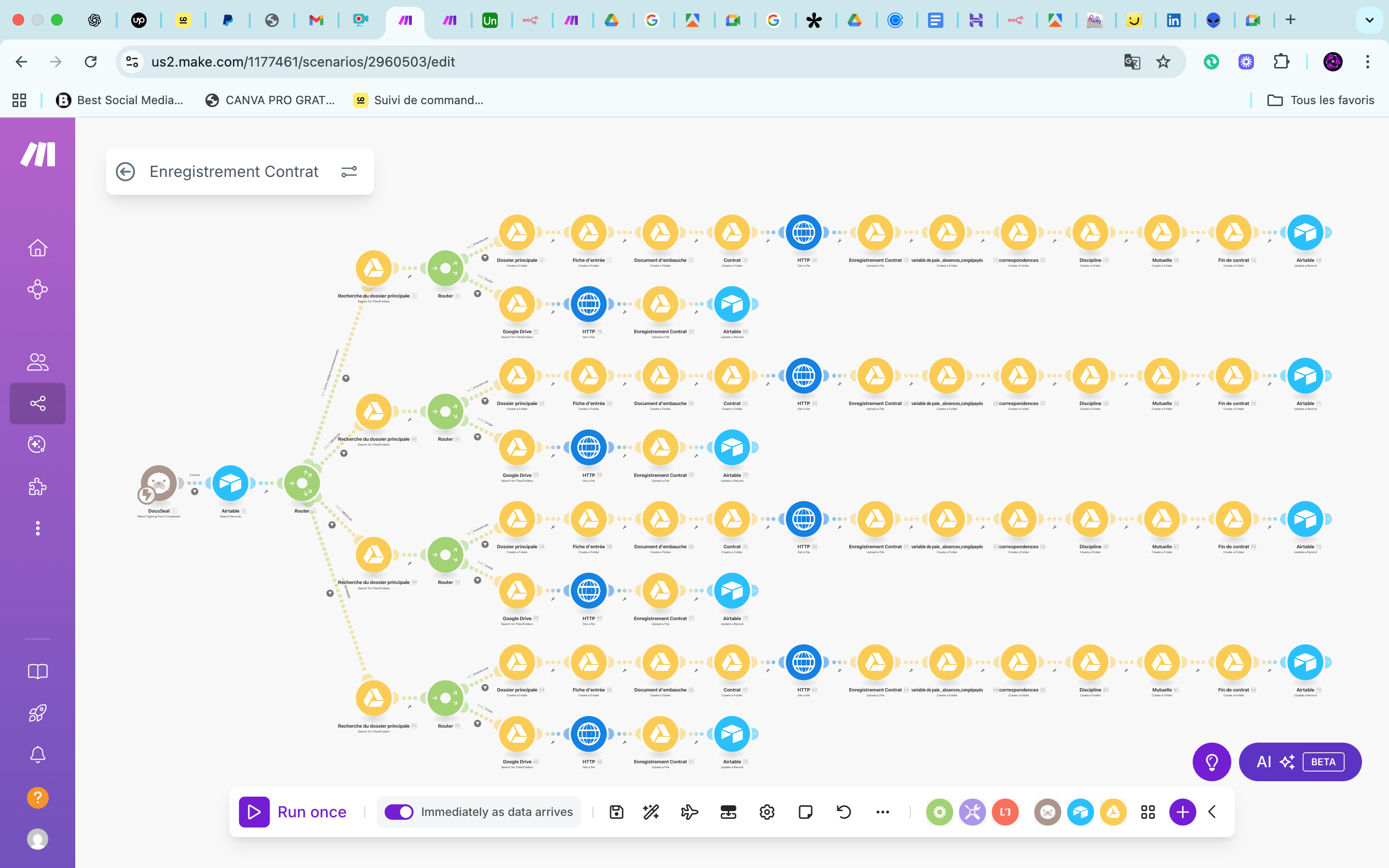Click the Run once play button
Image resolution: width=1389 pixels, height=868 pixels.
pyautogui.click(x=254, y=812)
